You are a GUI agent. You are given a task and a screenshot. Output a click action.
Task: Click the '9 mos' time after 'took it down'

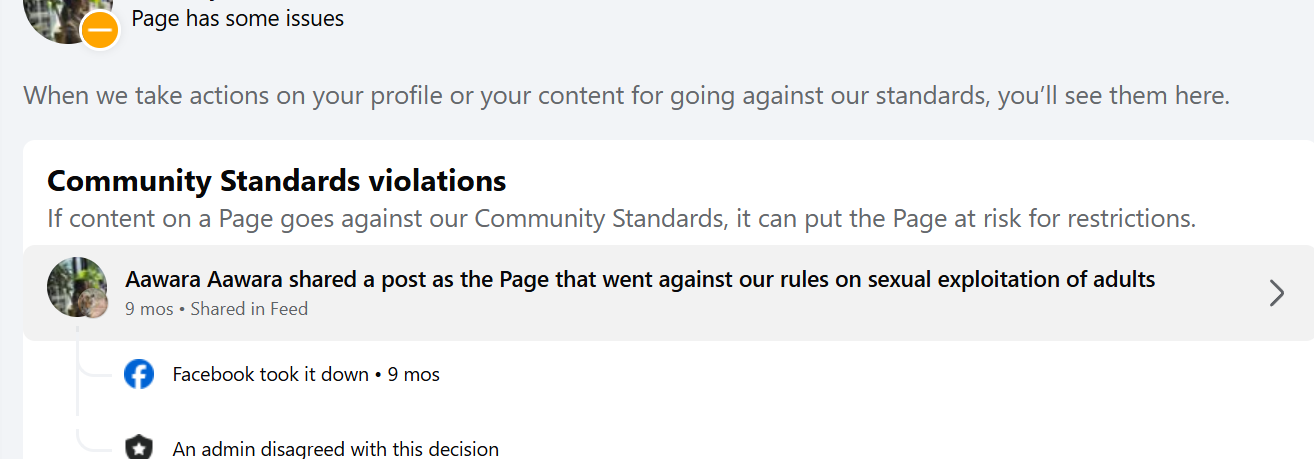tap(414, 375)
